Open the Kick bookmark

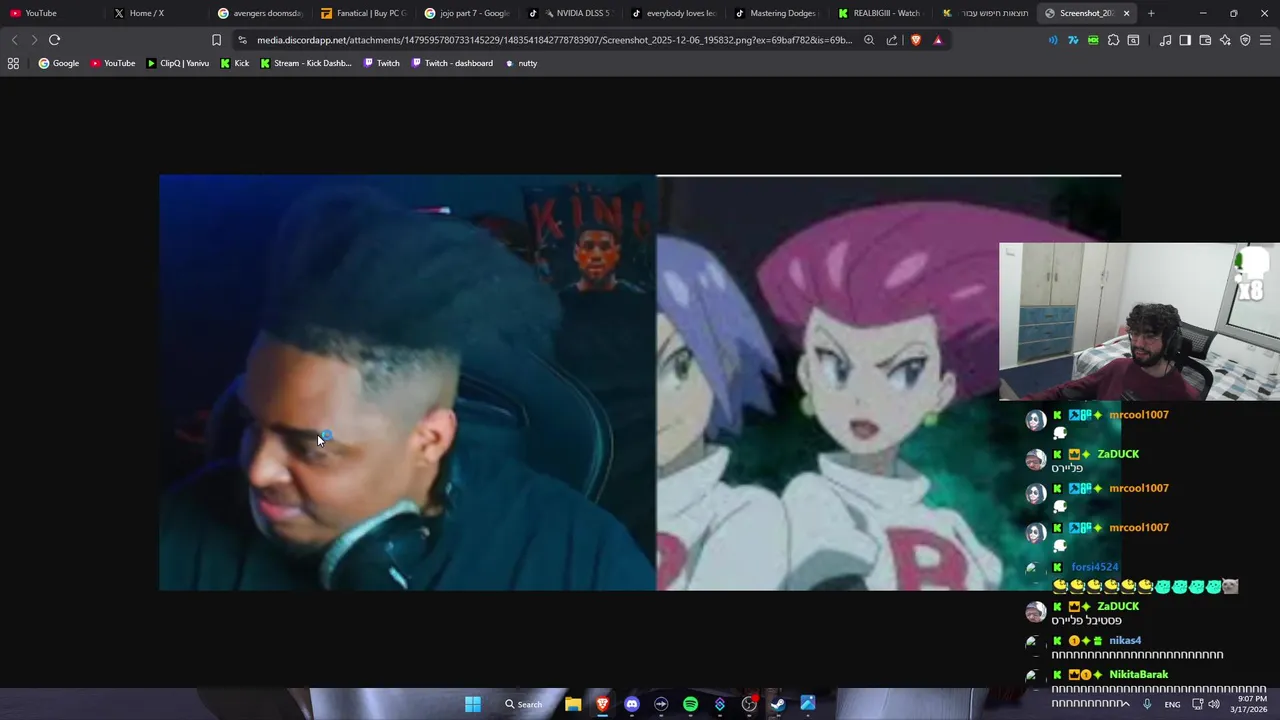(x=235, y=63)
